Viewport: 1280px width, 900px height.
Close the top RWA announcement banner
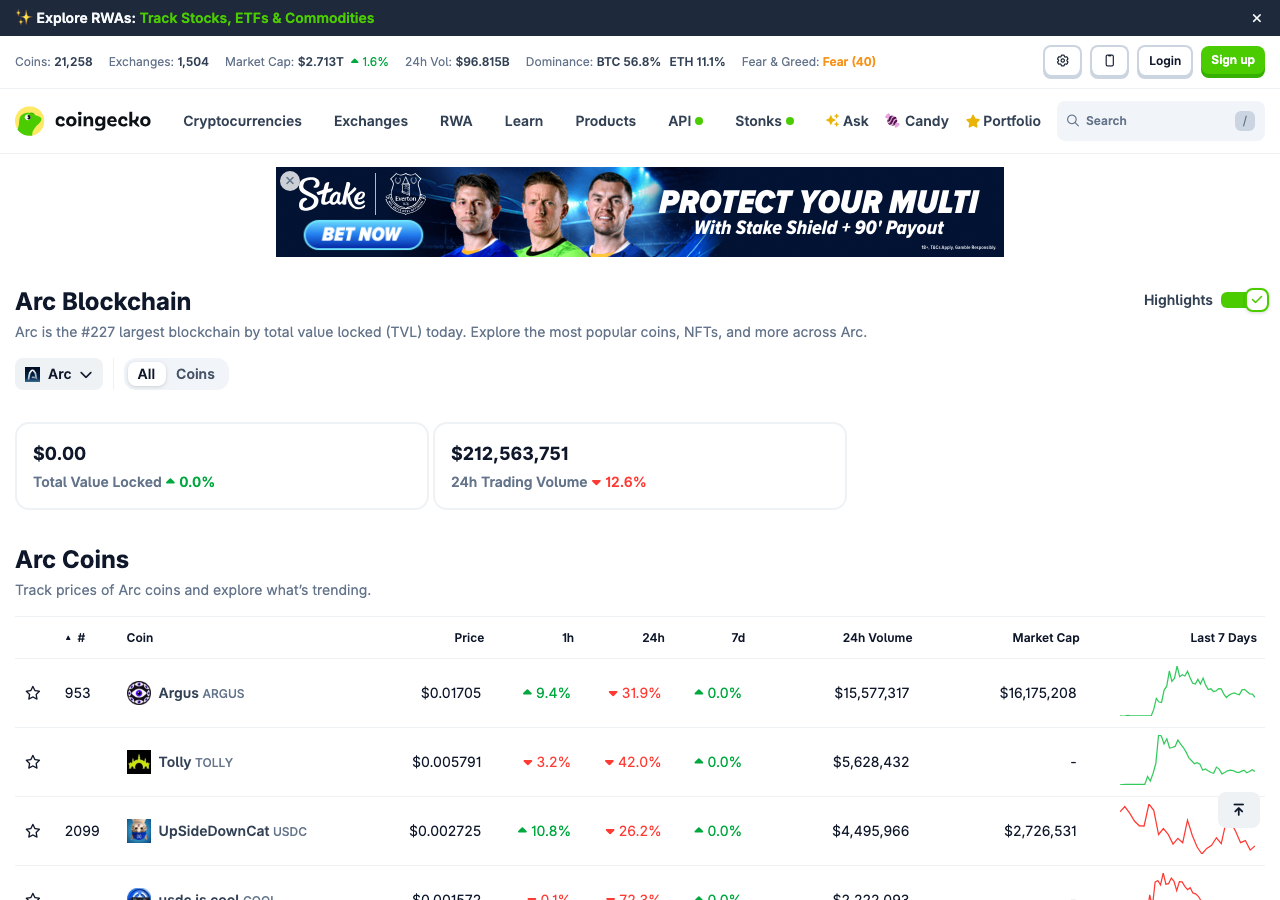pos(1257,18)
